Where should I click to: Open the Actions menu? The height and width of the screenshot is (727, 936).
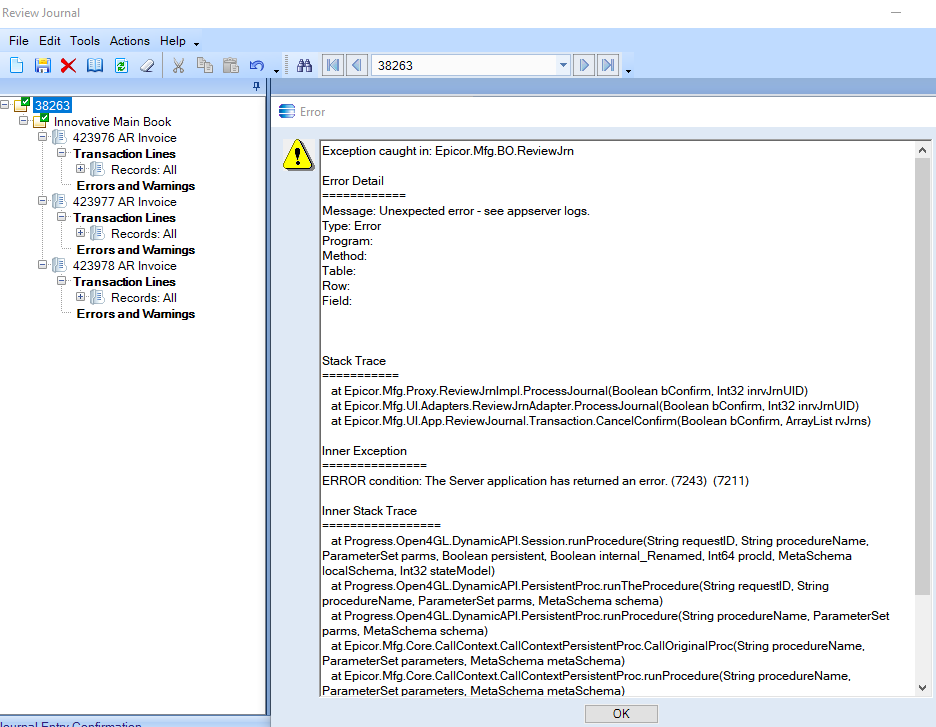[130, 41]
